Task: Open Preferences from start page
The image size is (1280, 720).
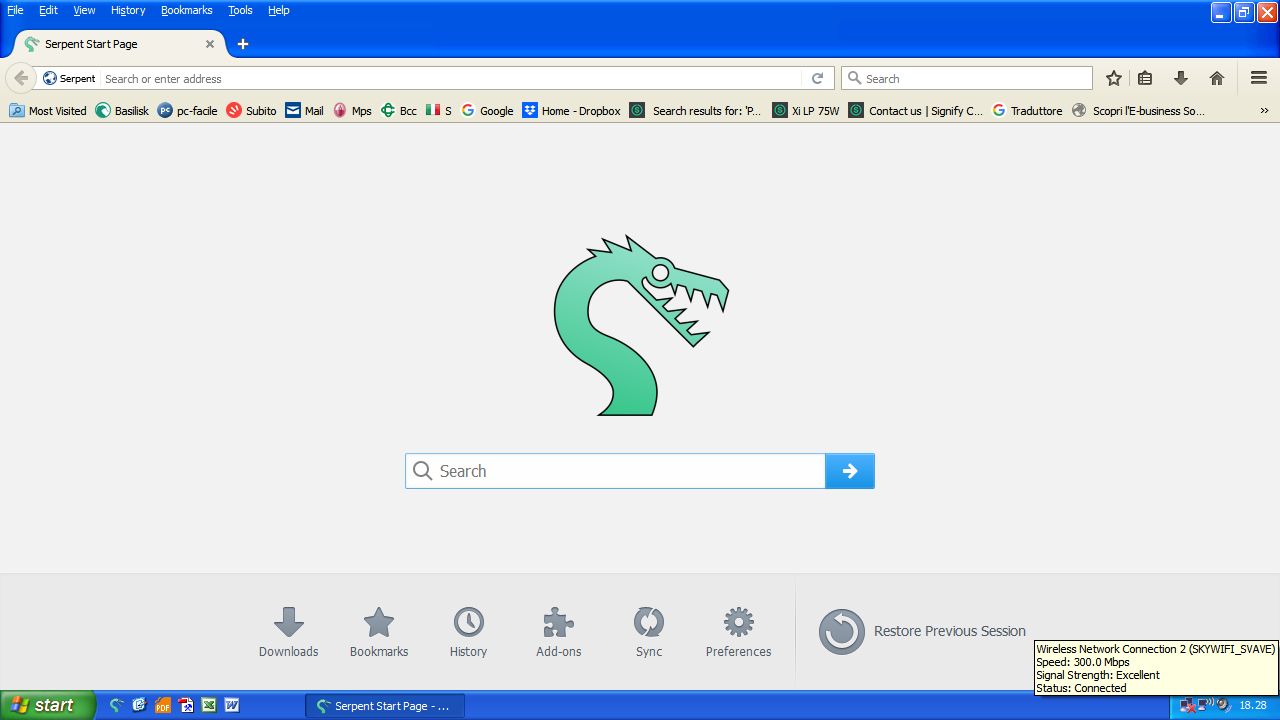Action: pyautogui.click(x=739, y=632)
